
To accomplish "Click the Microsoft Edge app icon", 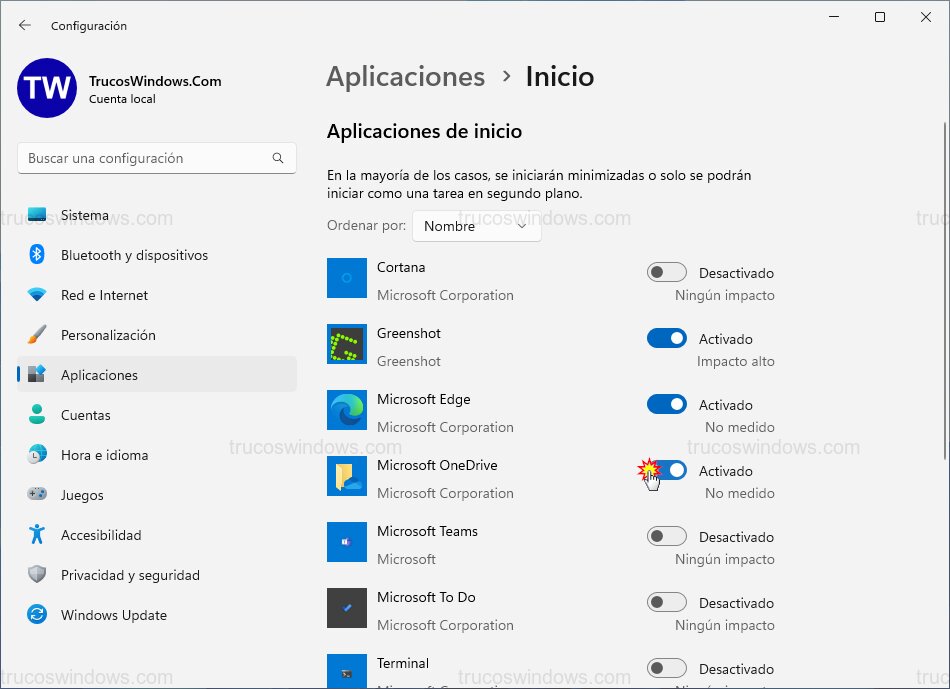I will (346, 410).
